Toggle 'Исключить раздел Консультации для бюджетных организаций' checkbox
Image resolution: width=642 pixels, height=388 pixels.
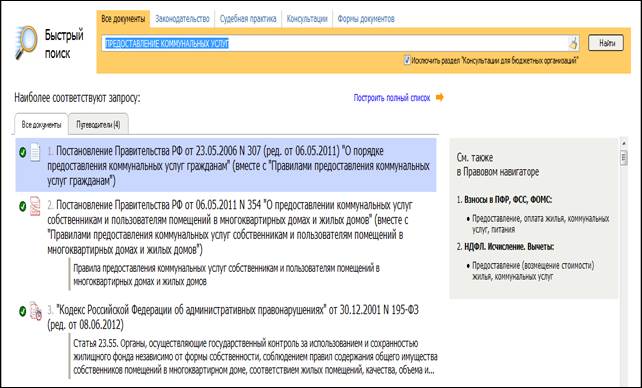pos(407,60)
